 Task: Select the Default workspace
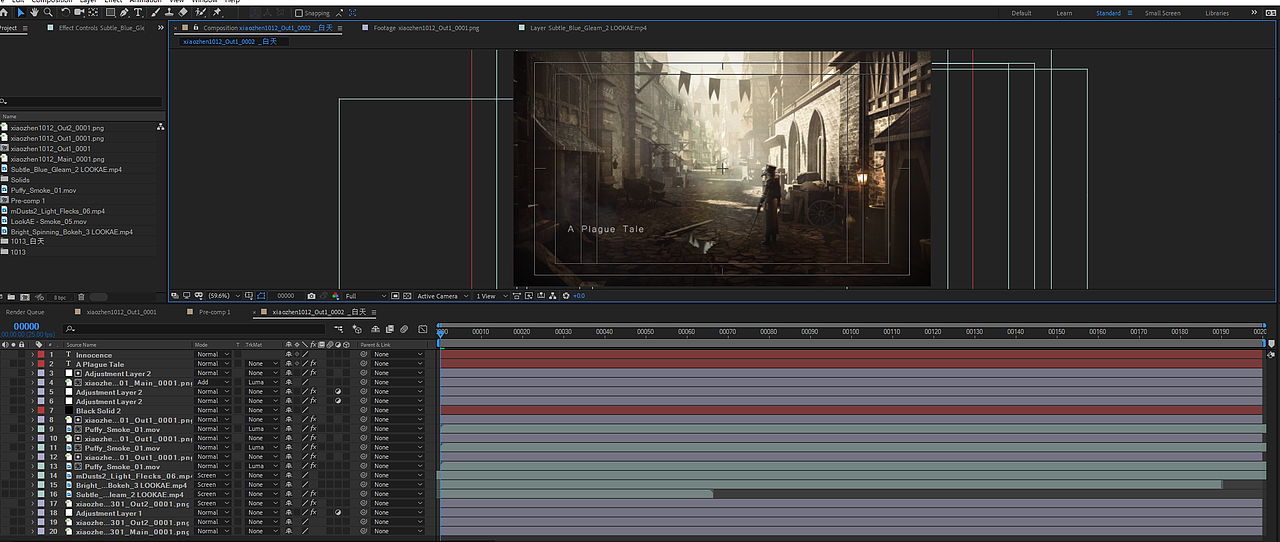(x=1021, y=13)
